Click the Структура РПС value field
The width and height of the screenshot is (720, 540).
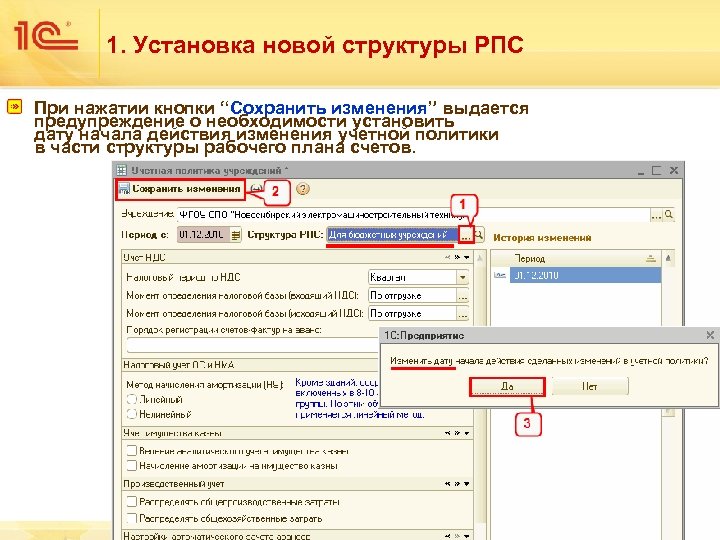(x=393, y=235)
